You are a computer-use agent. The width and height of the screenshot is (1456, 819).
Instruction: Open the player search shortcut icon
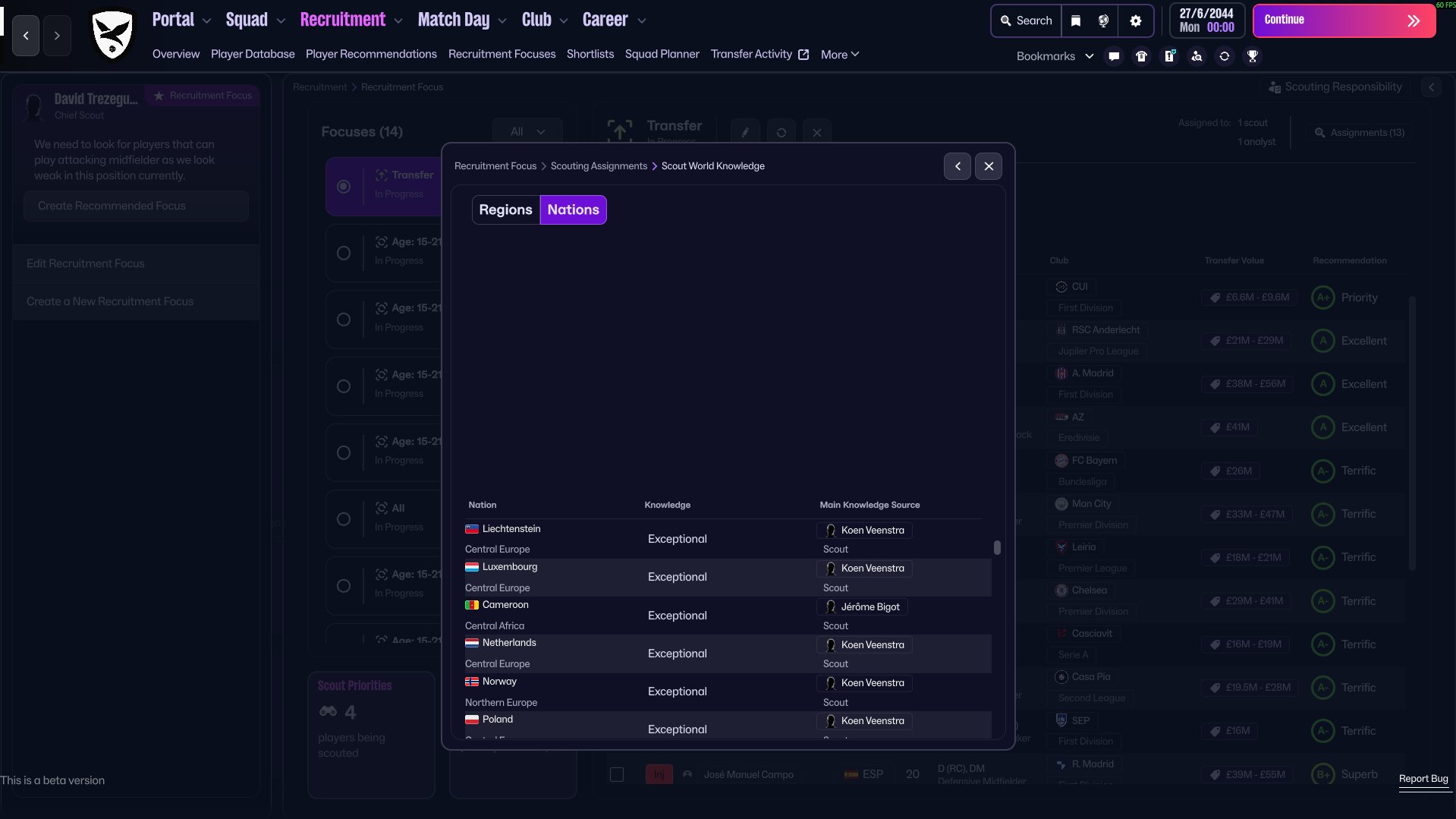pyautogui.click(x=1197, y=56)
